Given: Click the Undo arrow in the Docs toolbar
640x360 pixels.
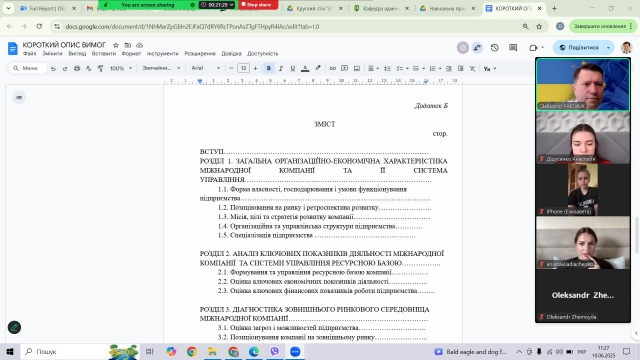Looking at the screenshot, I should point(53,69).
